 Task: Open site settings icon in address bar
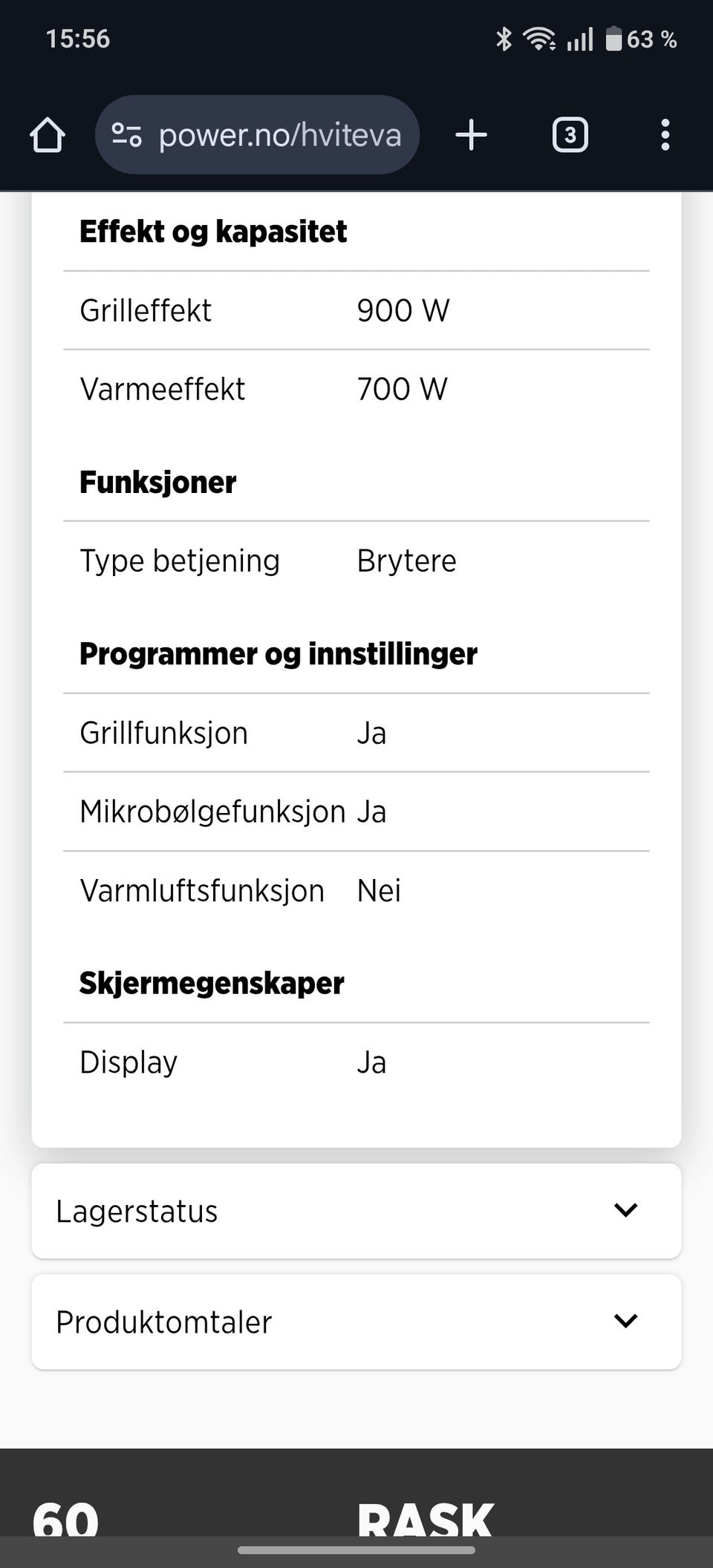[x=126, y=135]
